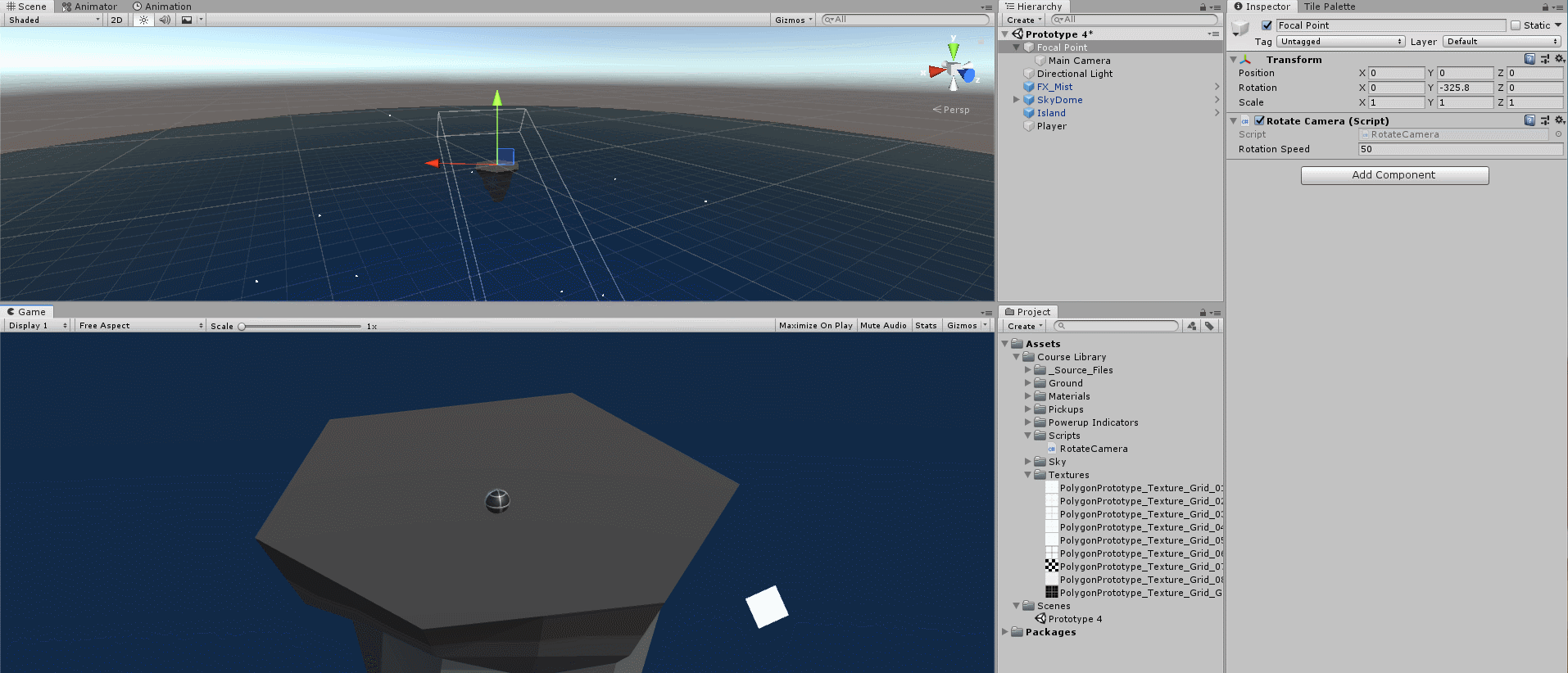Viewport: 1568px width, 673px height.
Task: Collapse the Prototype 4 scene in Hierarchy
Action: [1005, 34]
